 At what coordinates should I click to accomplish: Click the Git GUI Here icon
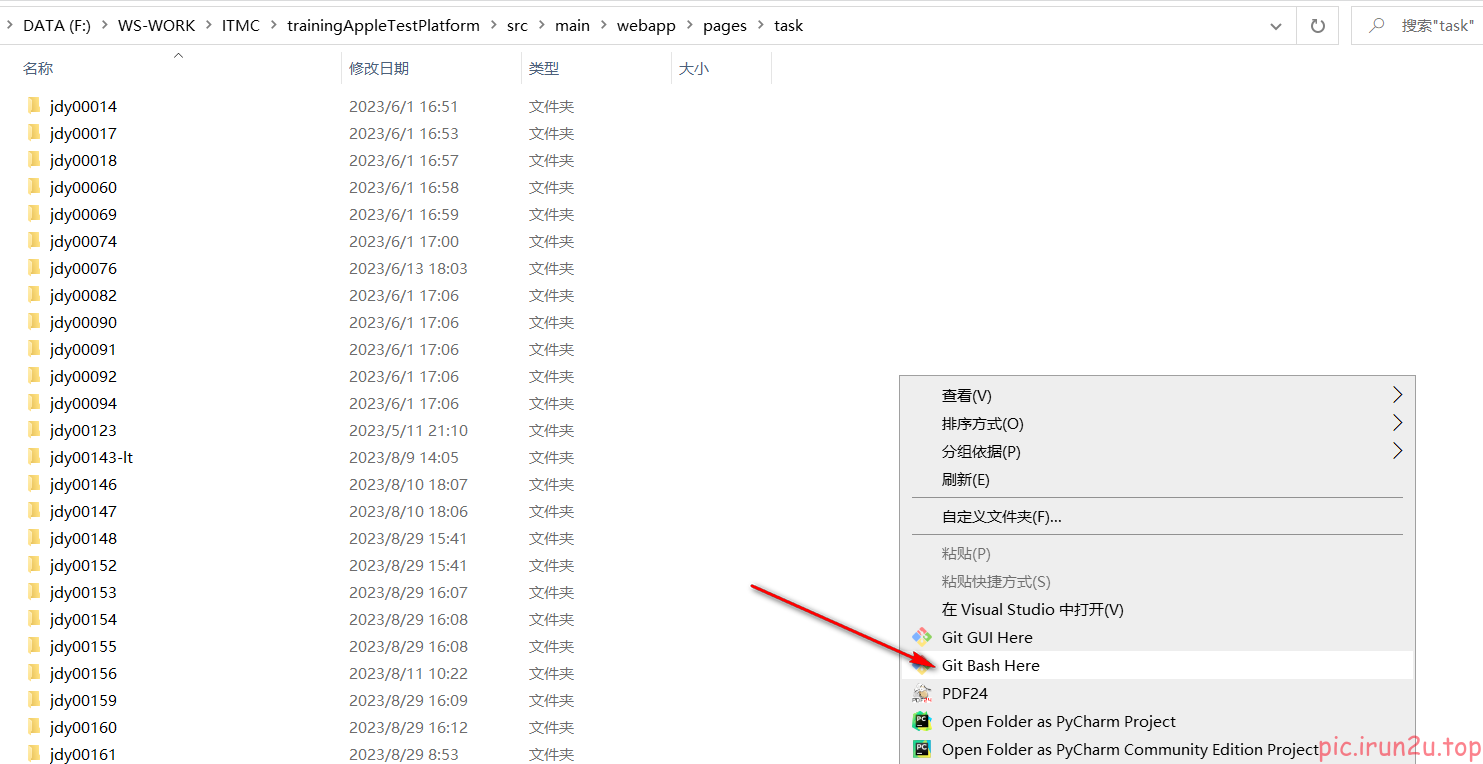(921, 637)
